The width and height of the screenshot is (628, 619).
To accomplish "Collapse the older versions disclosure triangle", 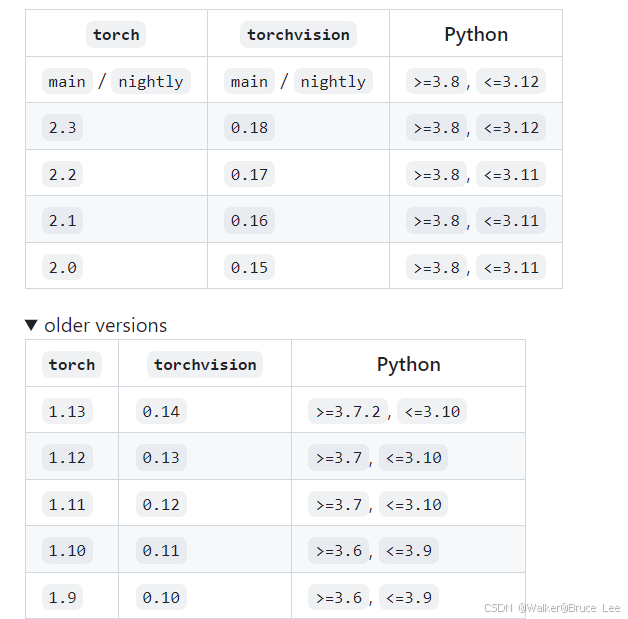I will point(31,325).
